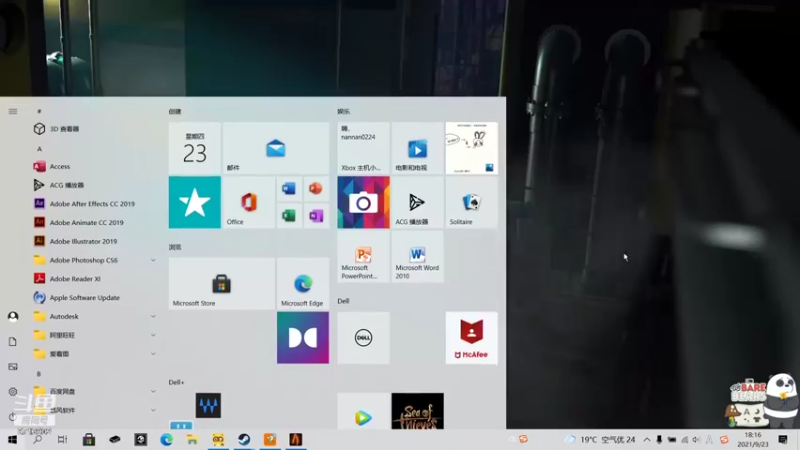Image resolution: width=800 pixels, height=450 pixels.
Task: Expand the Start menu hamburger button
Action: pyautogui.click(x=13, y=111)
